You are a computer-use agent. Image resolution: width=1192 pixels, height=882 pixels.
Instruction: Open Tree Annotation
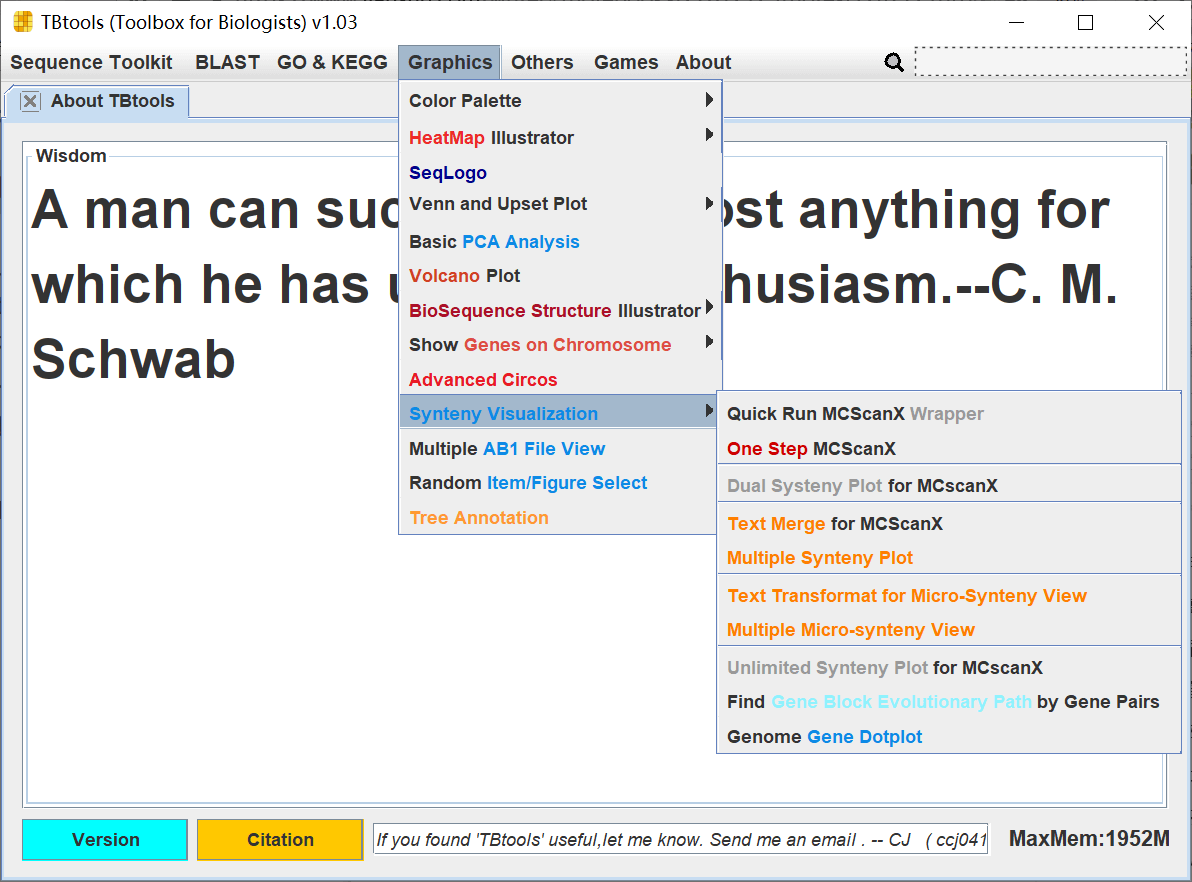tap(560, 518)
